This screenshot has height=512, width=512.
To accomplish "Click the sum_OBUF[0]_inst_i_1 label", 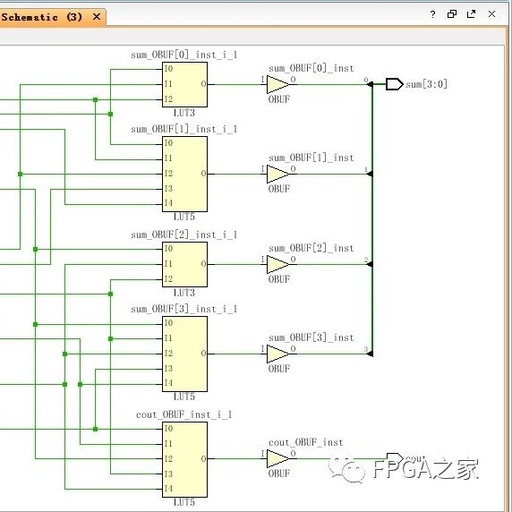I will tap(184, 55).
